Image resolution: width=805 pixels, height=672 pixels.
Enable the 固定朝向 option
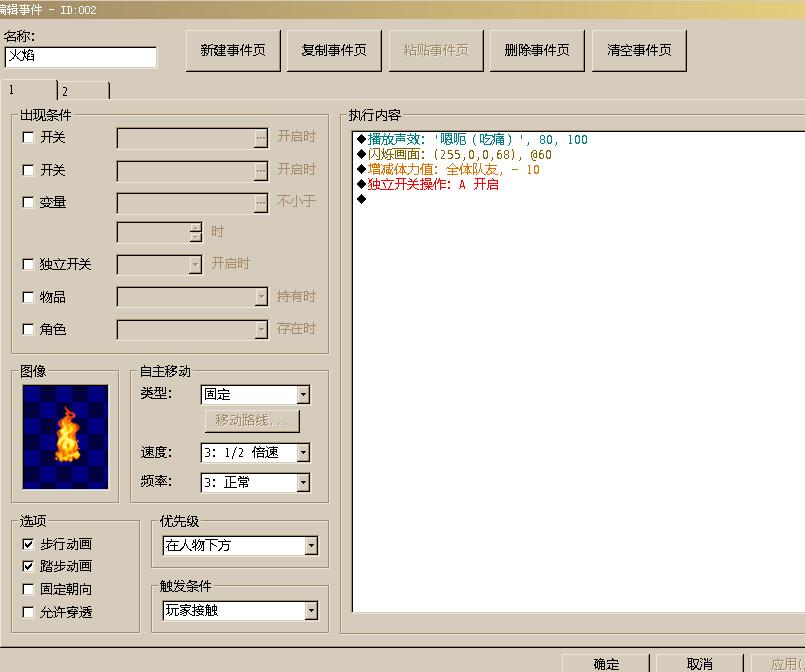coord(28,589)
